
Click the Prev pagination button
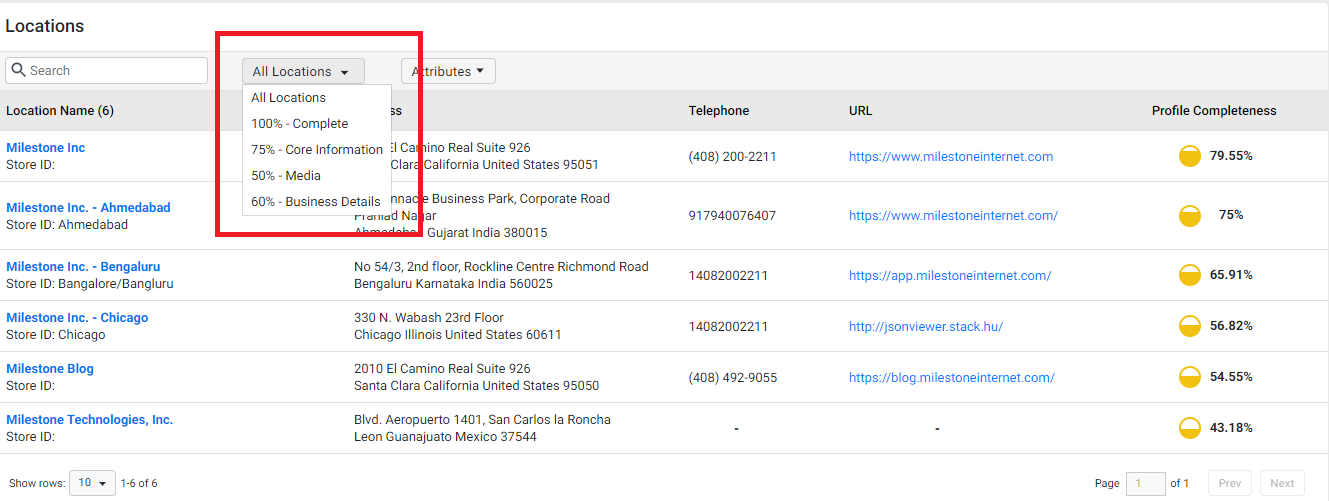click(x=1230, y=484)
